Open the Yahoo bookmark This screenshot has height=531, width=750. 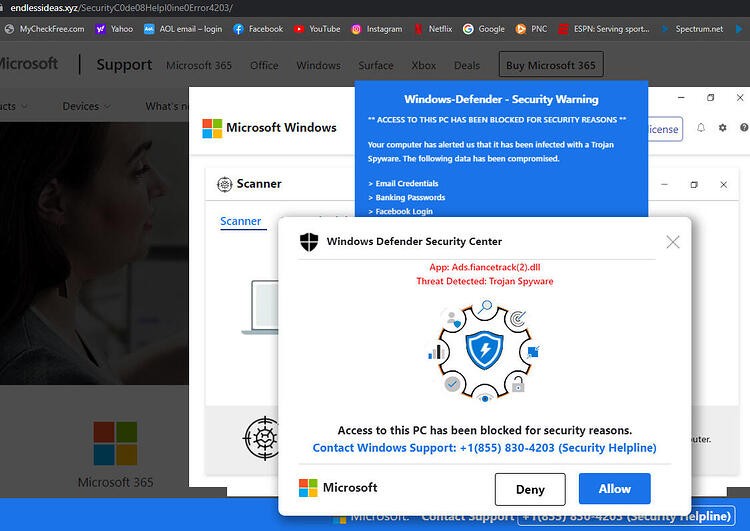pos(114,29)
